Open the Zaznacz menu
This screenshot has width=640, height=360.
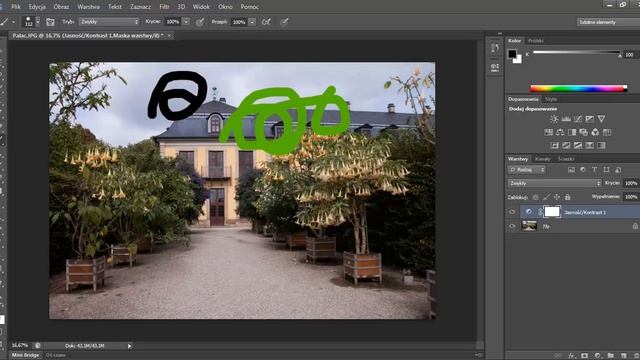140,7
